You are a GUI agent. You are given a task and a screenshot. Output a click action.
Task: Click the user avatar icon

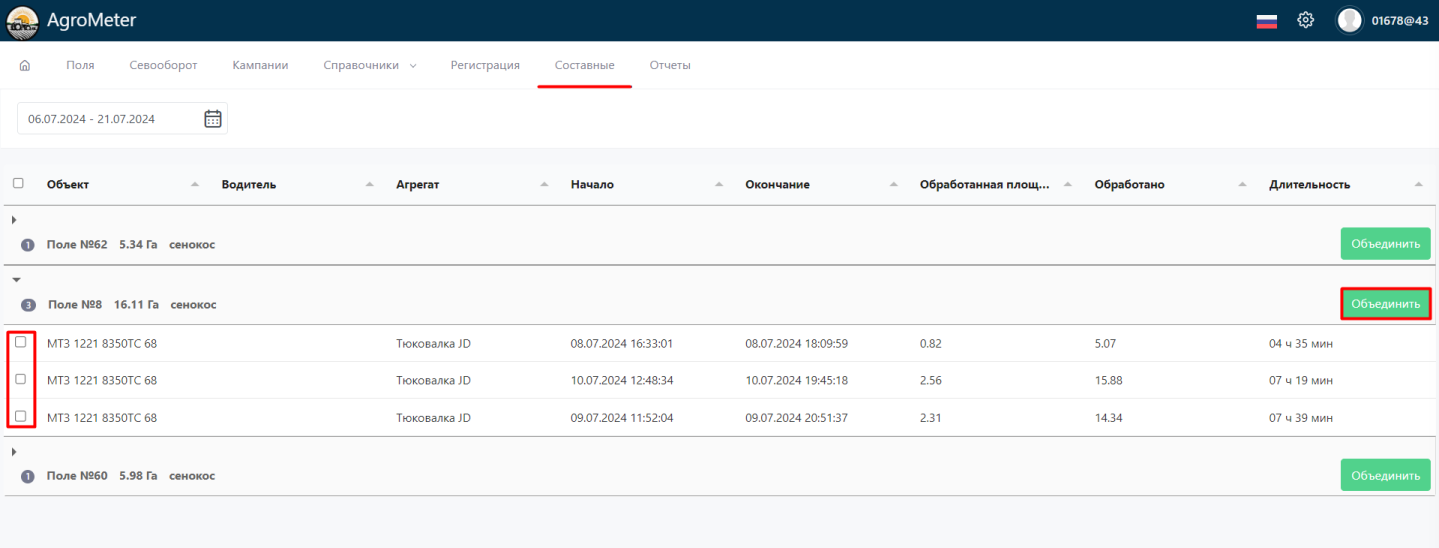tap(1349, 20)
